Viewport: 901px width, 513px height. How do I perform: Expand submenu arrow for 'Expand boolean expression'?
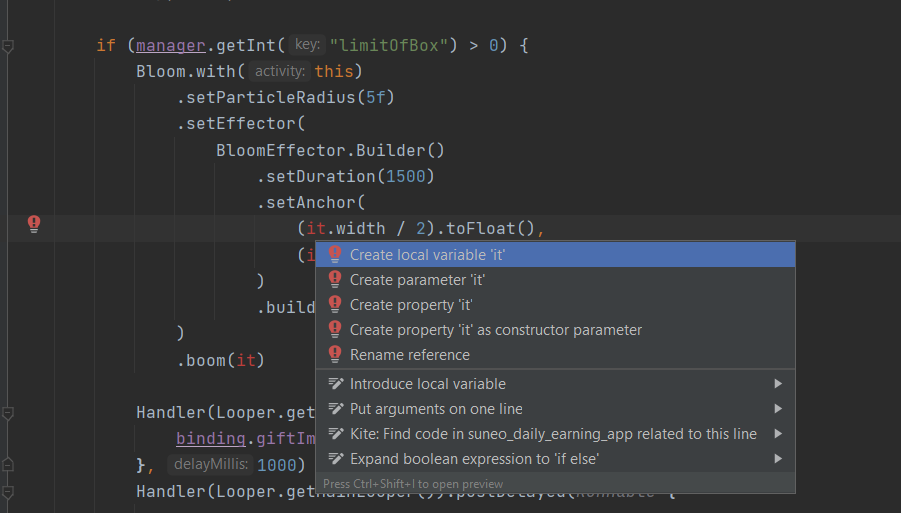click(778, 459)
